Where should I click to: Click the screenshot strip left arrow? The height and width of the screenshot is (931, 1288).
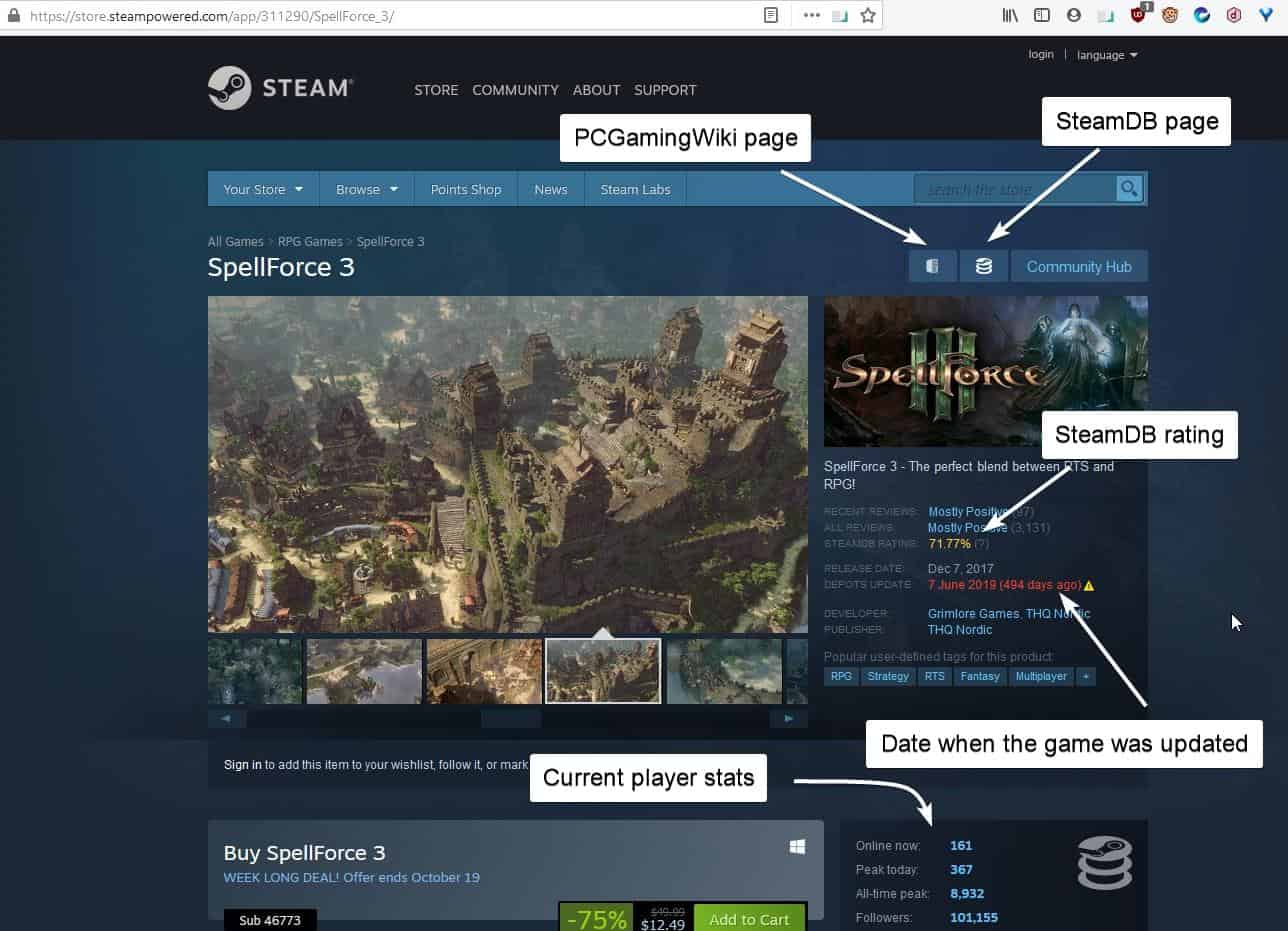click(x=226, y=718)
